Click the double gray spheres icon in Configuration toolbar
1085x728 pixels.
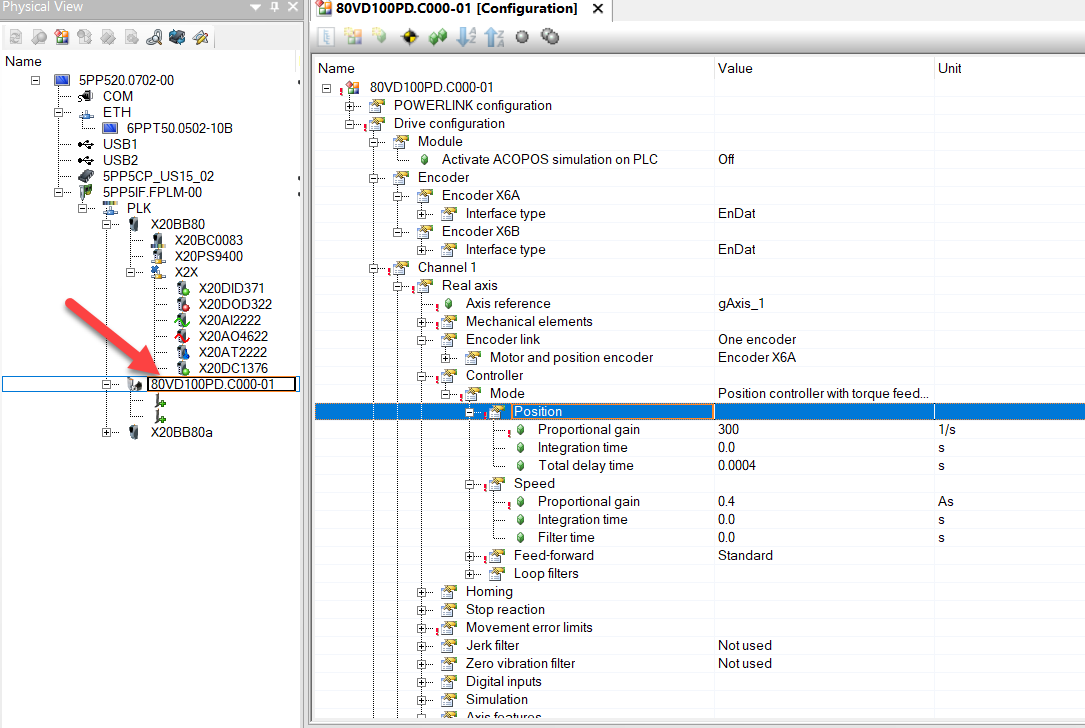click(550, 37)
